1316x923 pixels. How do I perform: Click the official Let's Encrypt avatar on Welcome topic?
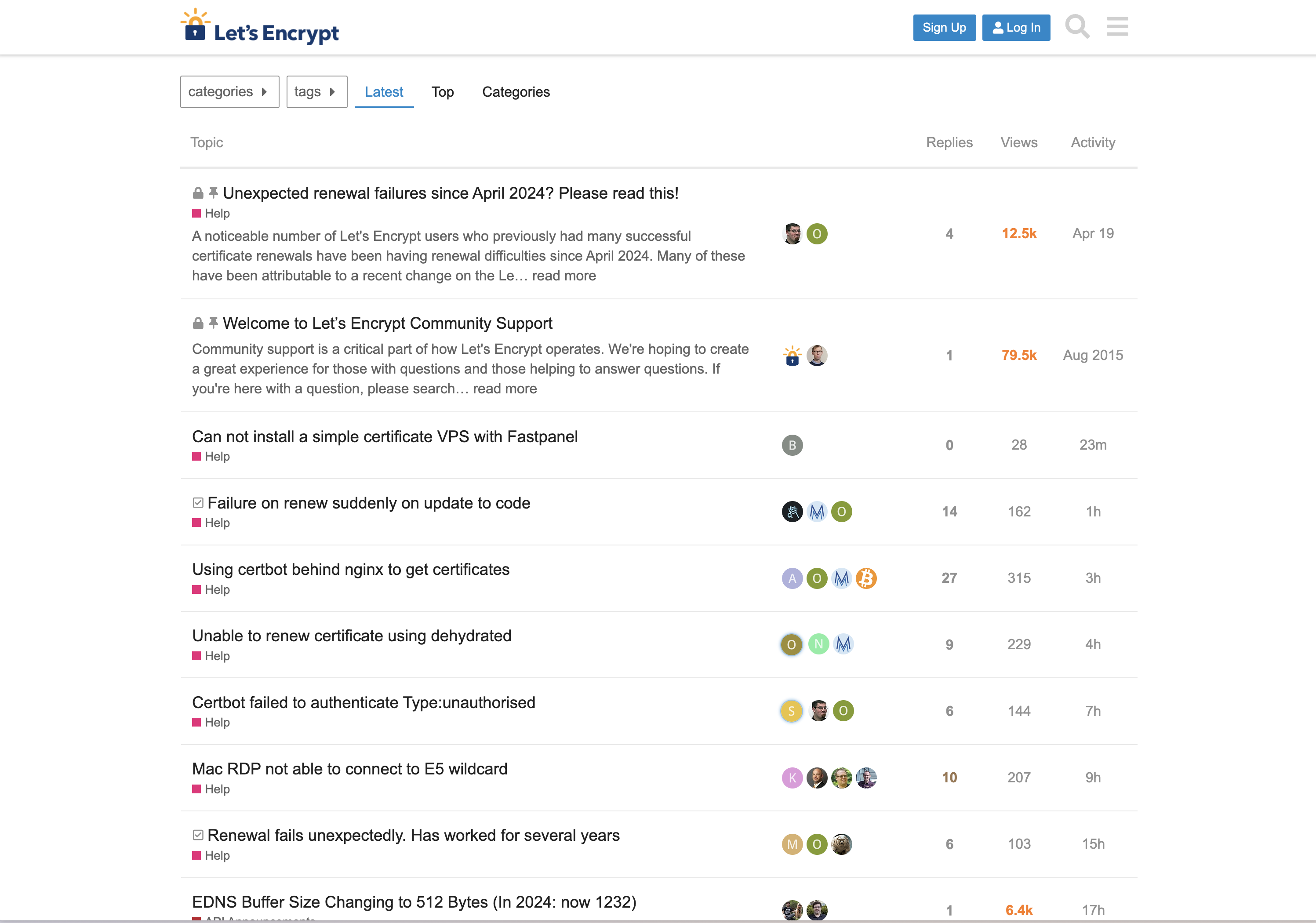(x=791, y=355)
